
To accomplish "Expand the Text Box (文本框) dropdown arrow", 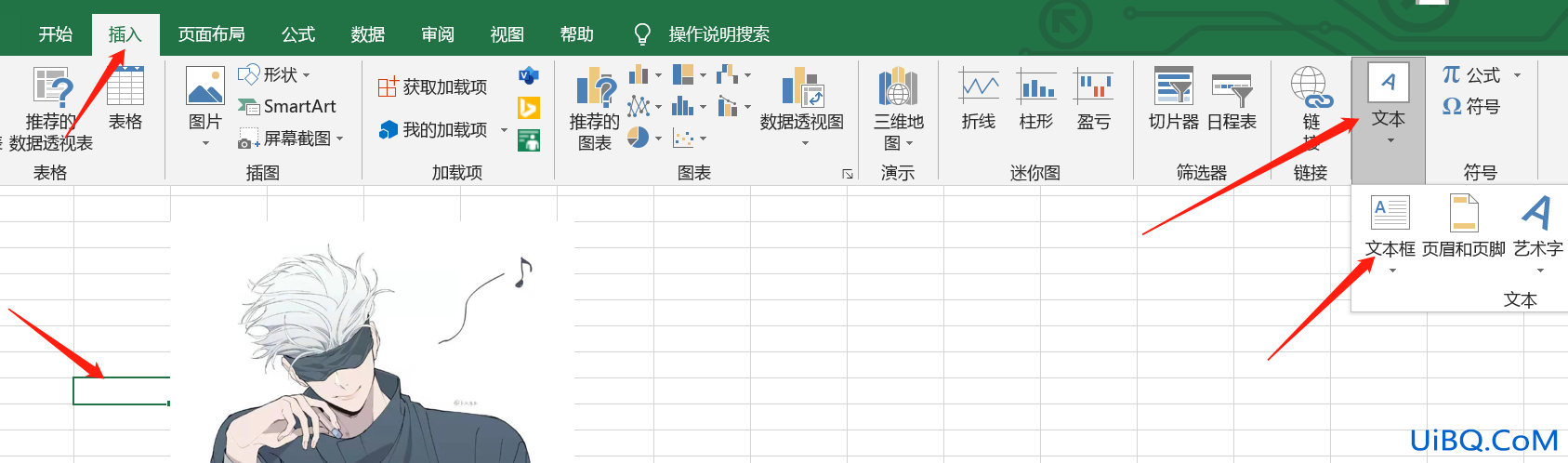I will [x=1392, y=271].
